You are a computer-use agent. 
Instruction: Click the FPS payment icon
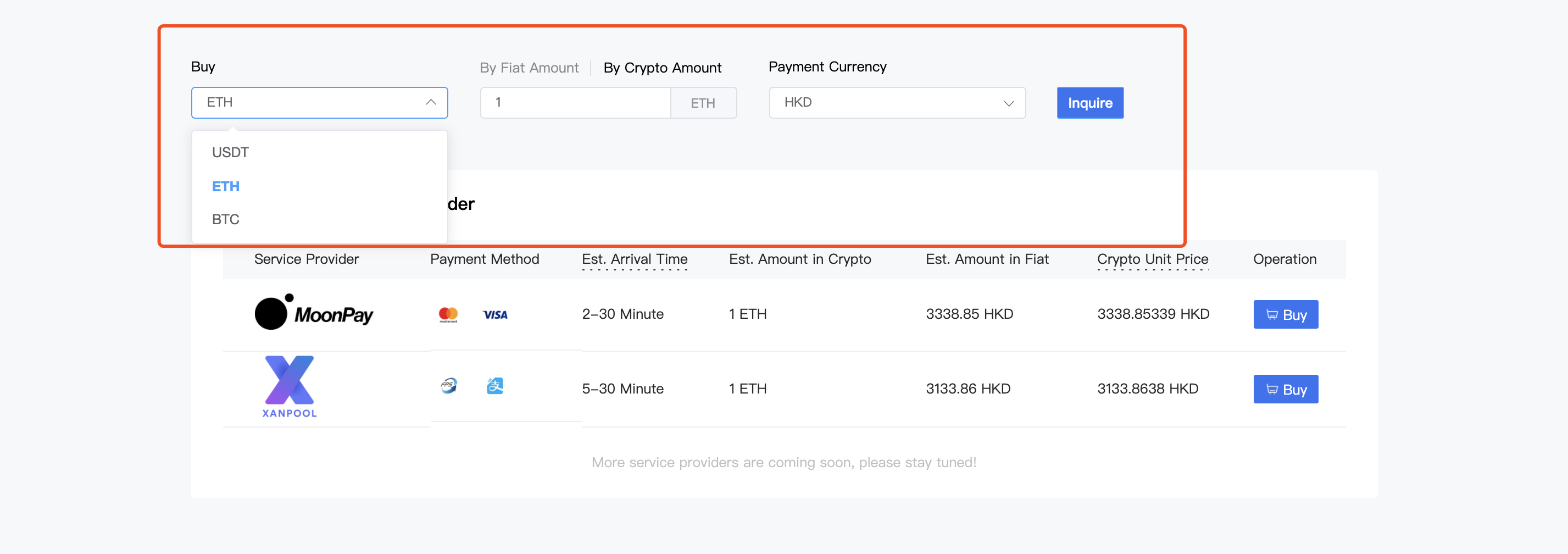449,386
